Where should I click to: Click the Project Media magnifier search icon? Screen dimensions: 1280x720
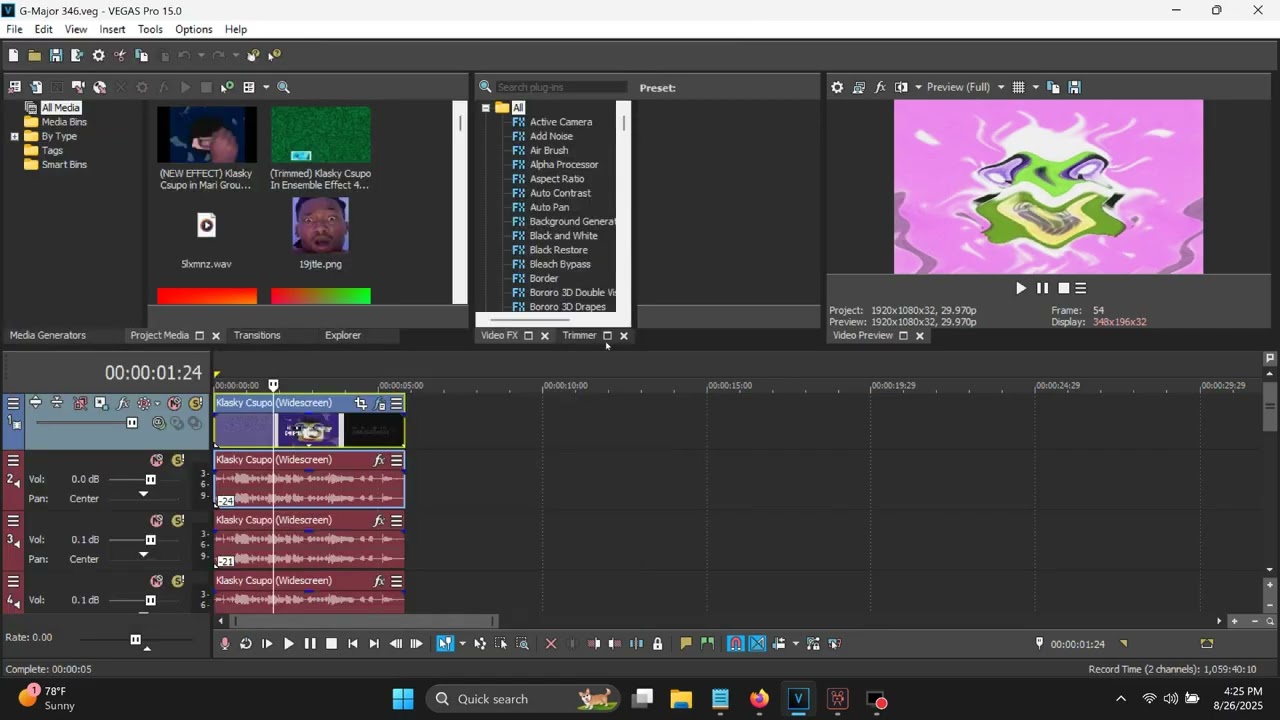(x=283, y=87)
